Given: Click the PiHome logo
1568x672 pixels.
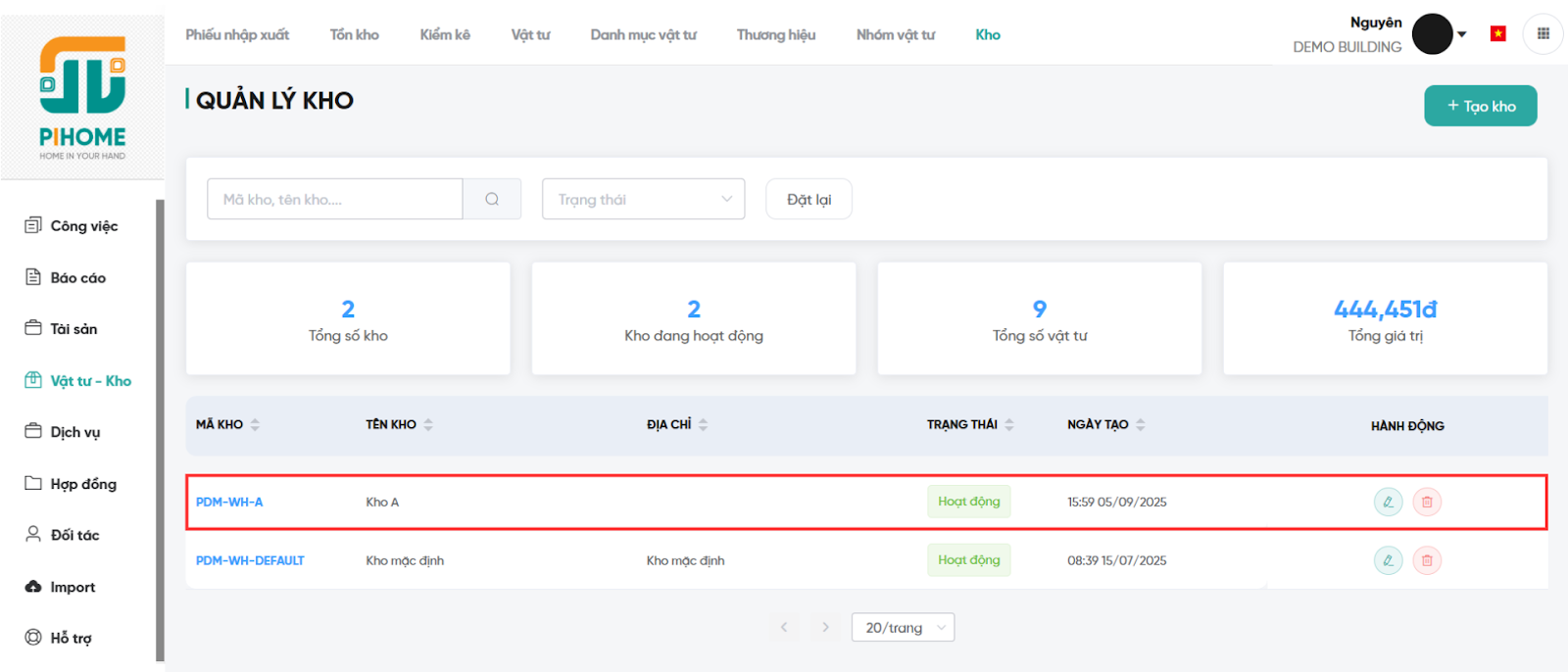Looking at the screenshot, I should 82,98.
